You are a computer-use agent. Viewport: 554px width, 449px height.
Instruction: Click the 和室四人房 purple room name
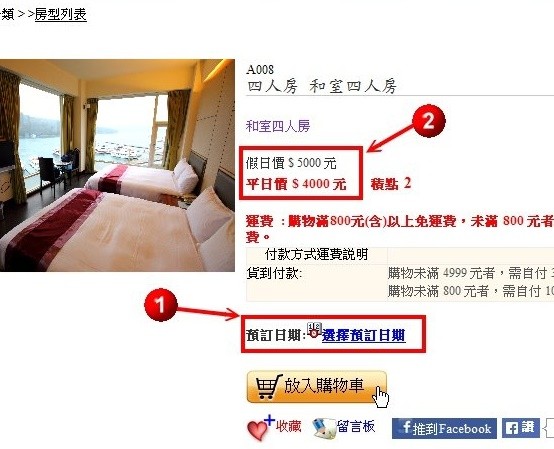pos(278,126)
